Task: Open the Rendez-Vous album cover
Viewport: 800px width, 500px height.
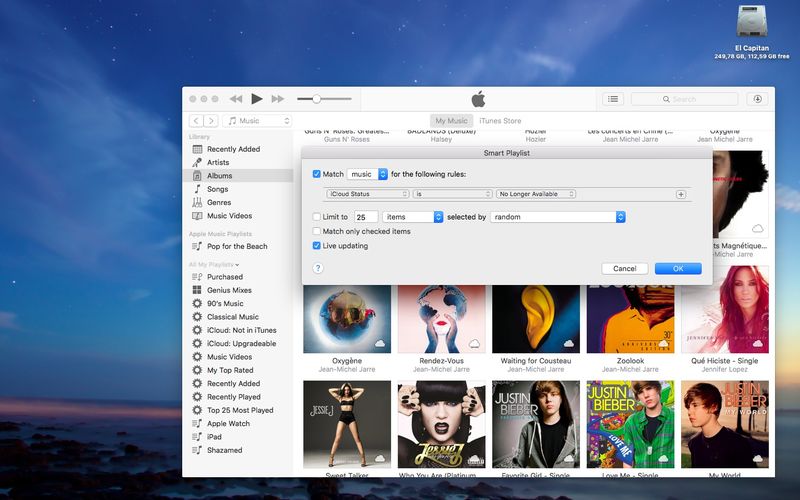Action: pyautogui.click(x=441, y=319)
